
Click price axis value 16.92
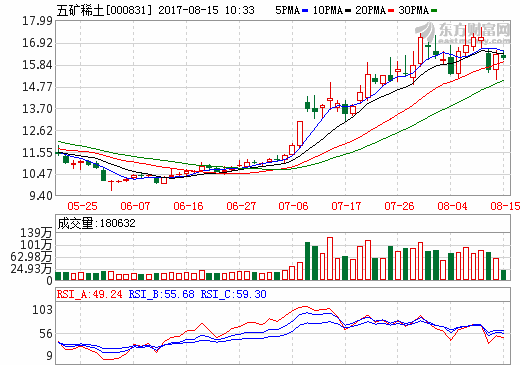point(37,43)
